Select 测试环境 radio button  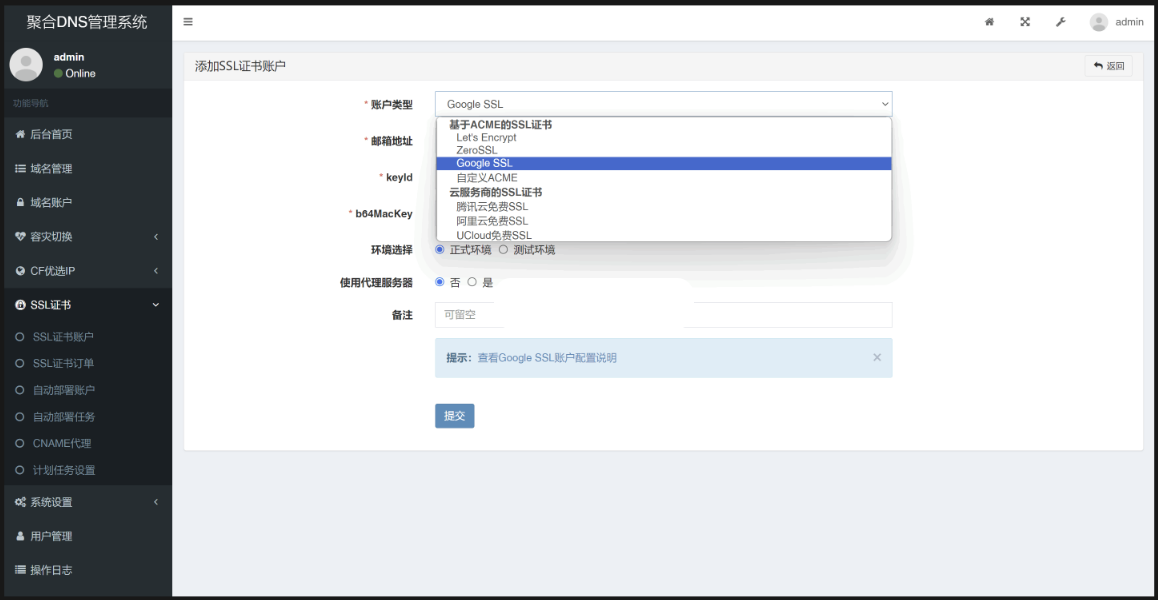(504, 250)
